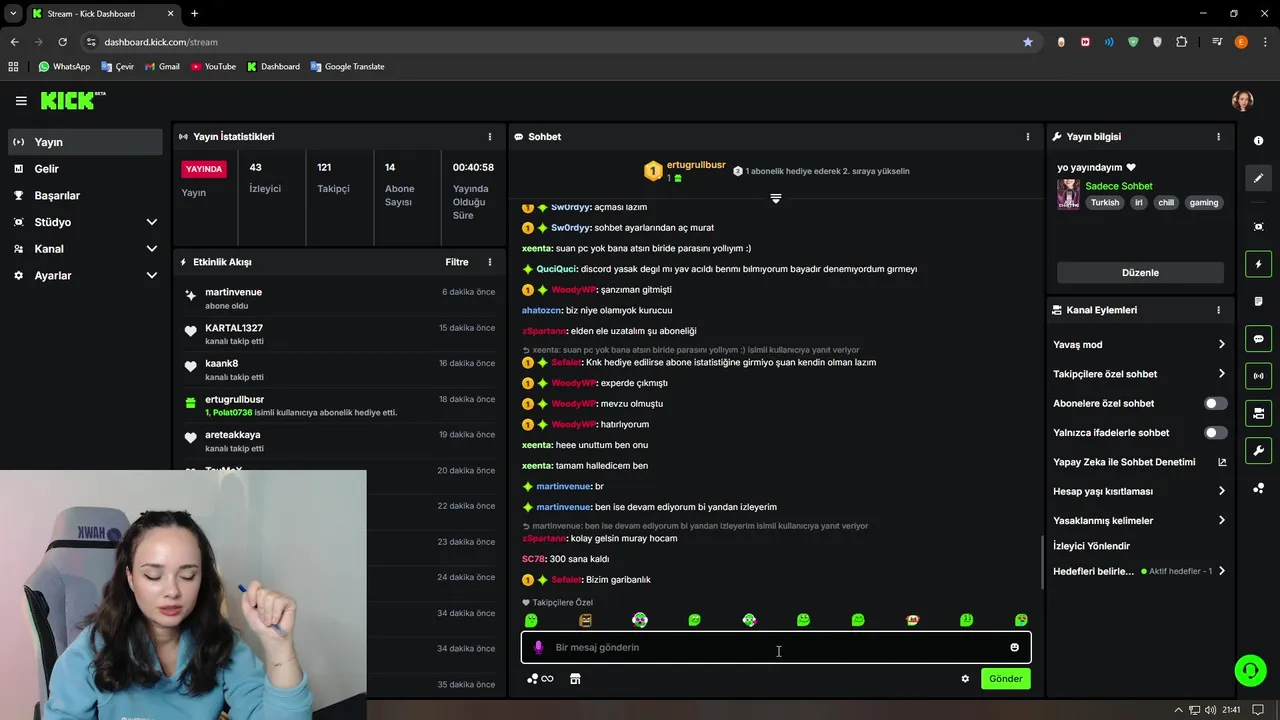Click the Turkish tag in Yayın bilgisi

coord(1105,202)
